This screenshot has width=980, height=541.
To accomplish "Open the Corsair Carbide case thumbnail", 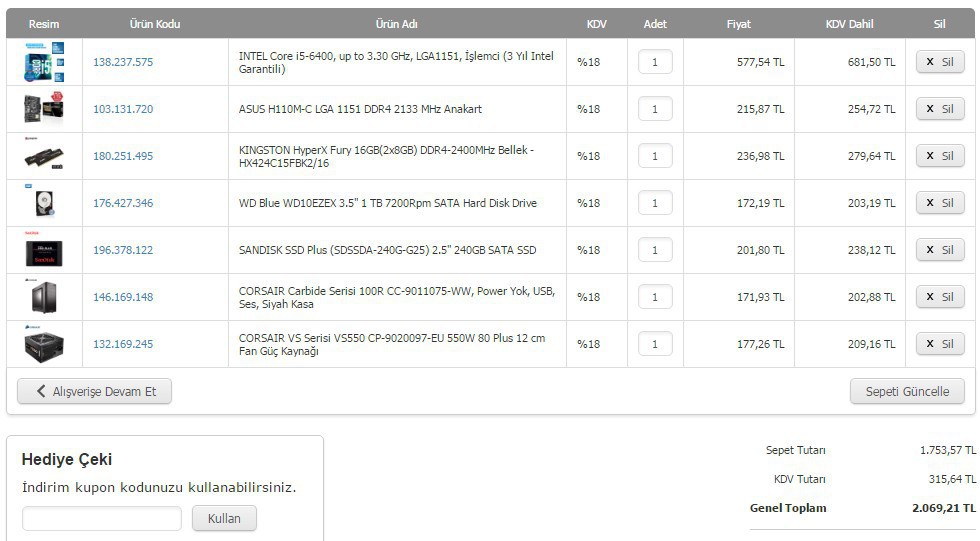I will click(44, 297).
